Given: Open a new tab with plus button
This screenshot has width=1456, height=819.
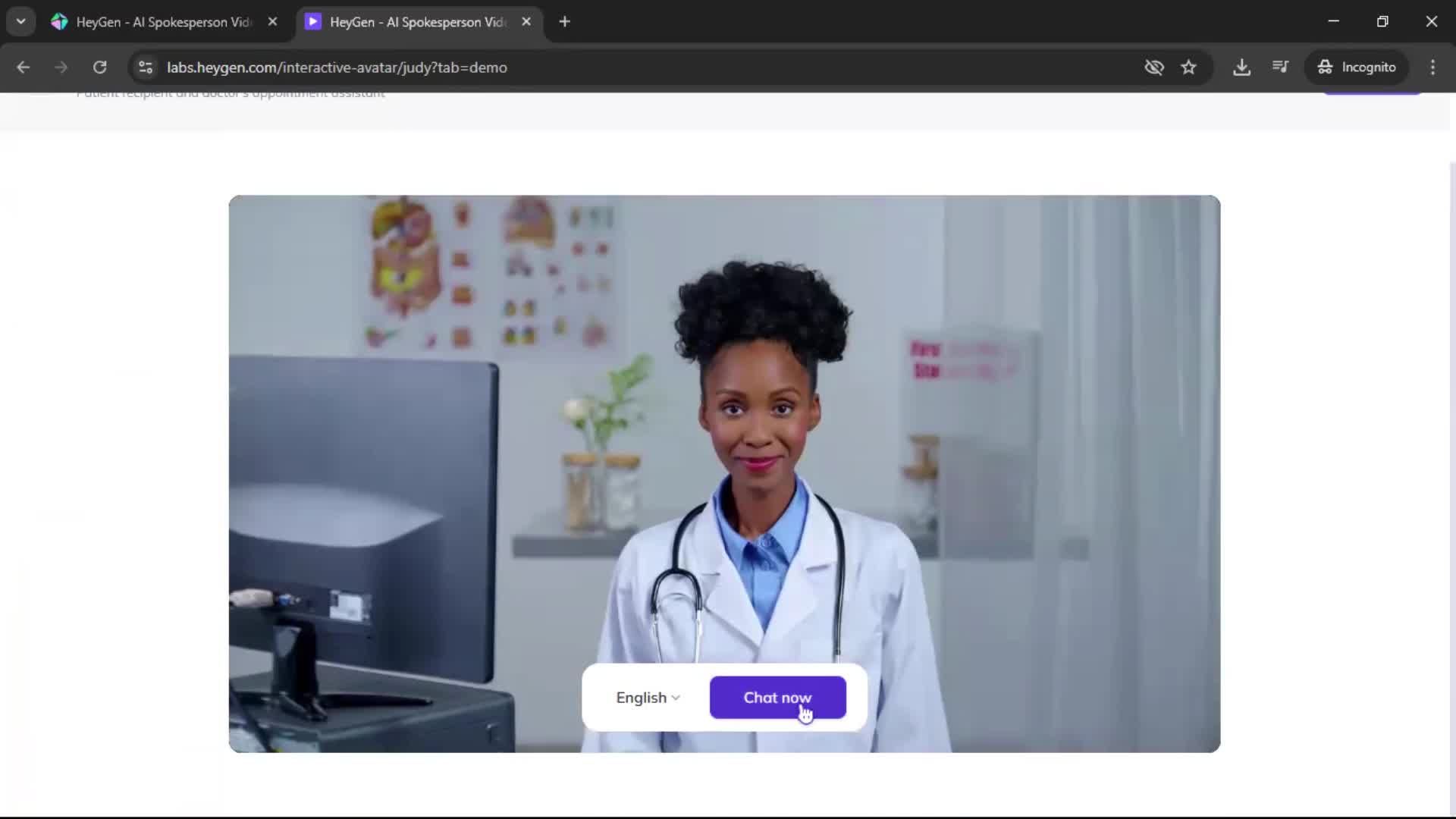Looking at the screenshot, I should 564,21.
